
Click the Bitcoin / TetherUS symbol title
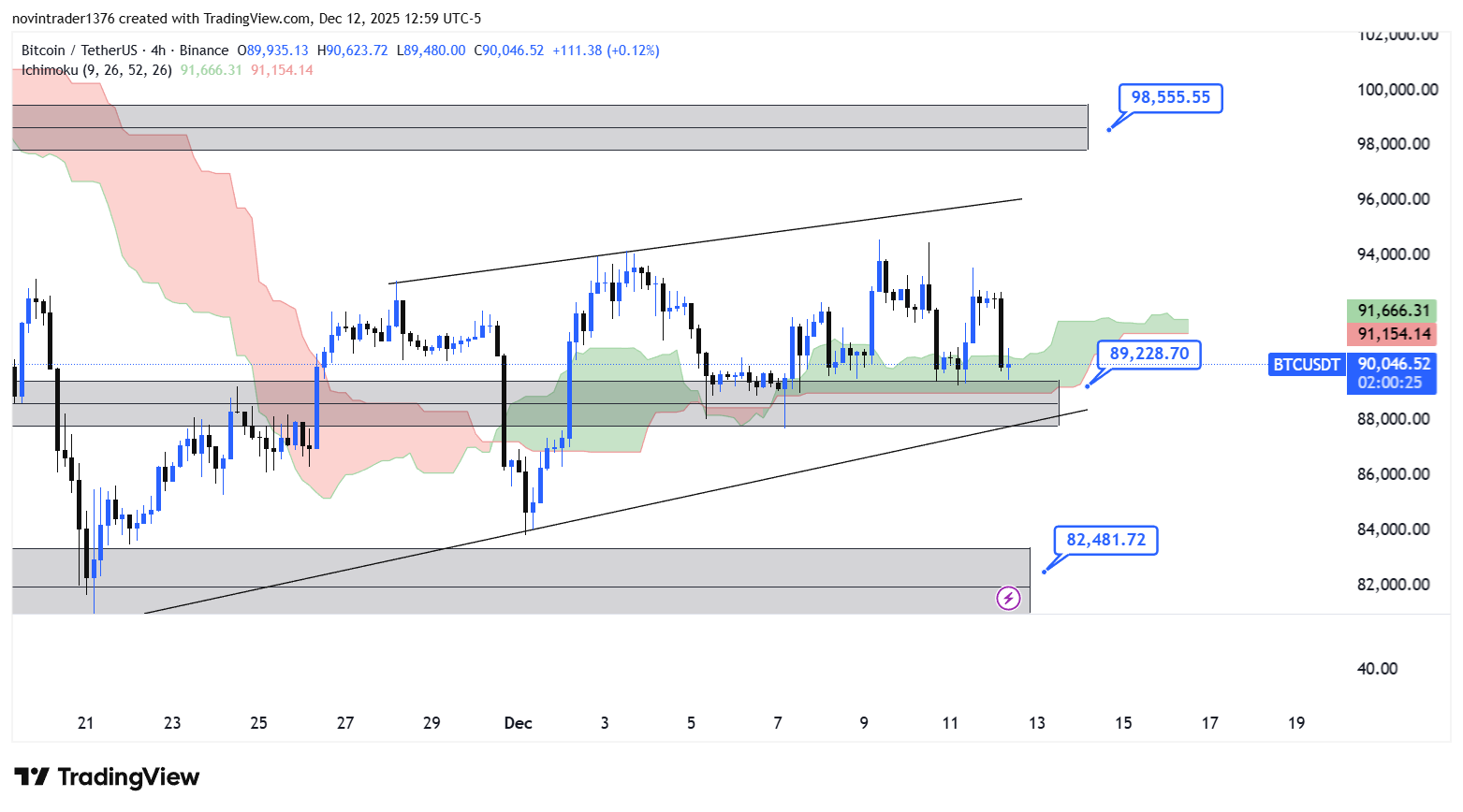coord(79,51)
